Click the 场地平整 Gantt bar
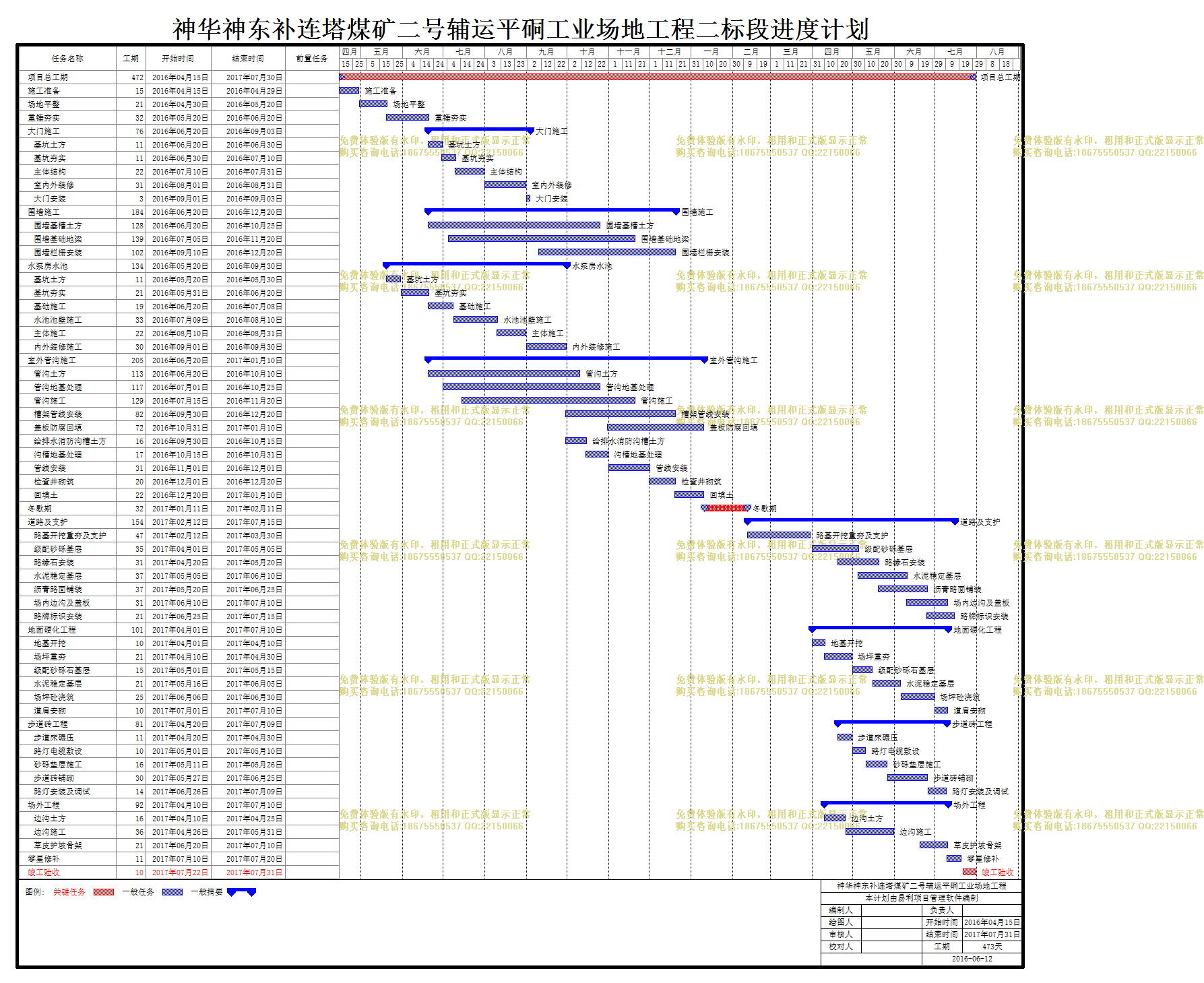The width and height of the screenshot is (1204, 983). tap(373, 104)
